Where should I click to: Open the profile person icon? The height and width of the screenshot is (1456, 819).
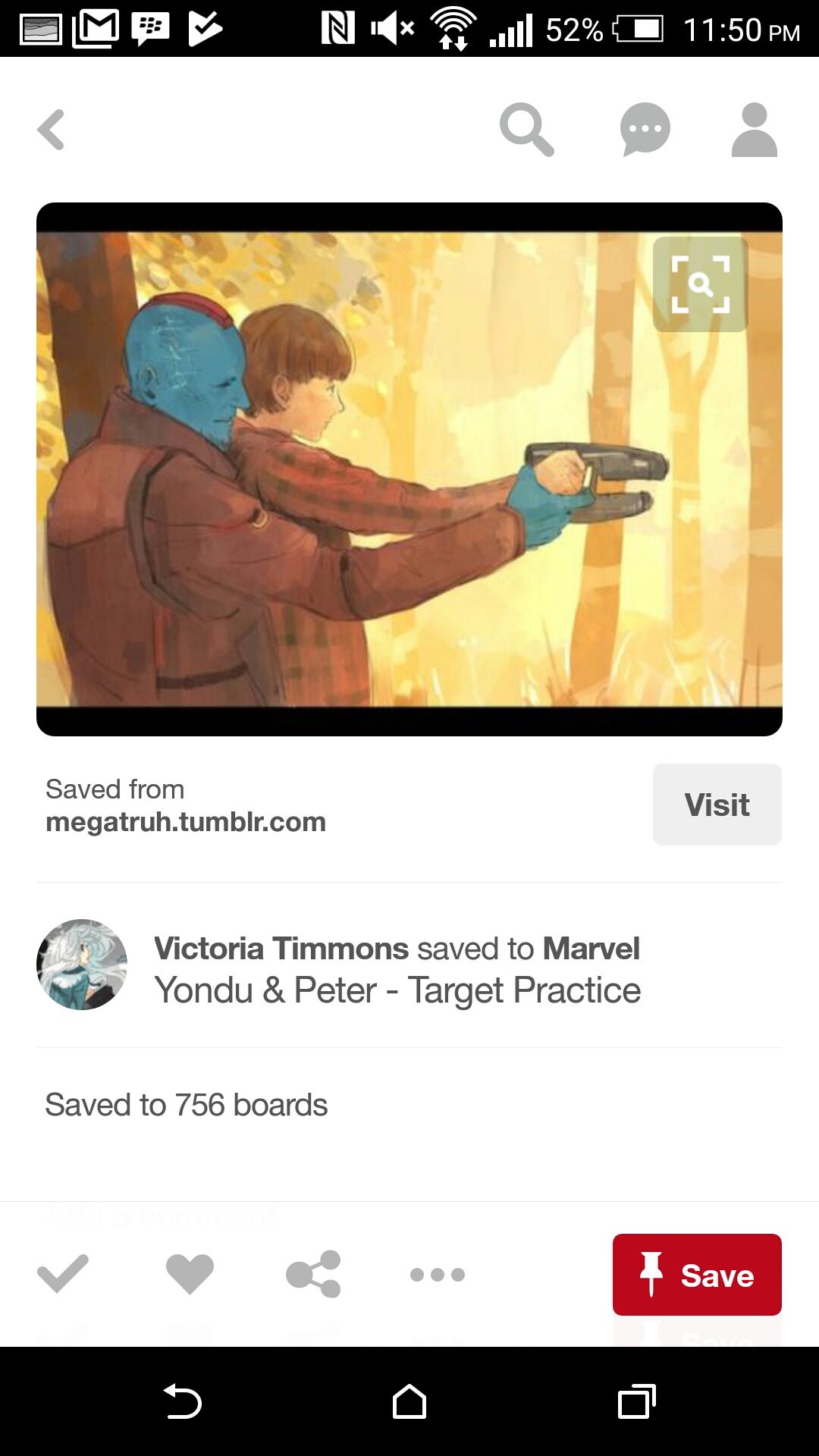[755, 130]
